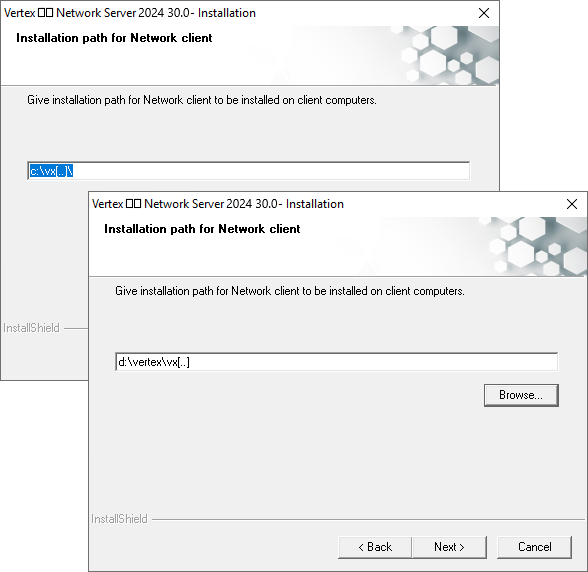Click the InstallShield label in background dialog
This screenshot has height=572, width=588.
tap(32, 328)
